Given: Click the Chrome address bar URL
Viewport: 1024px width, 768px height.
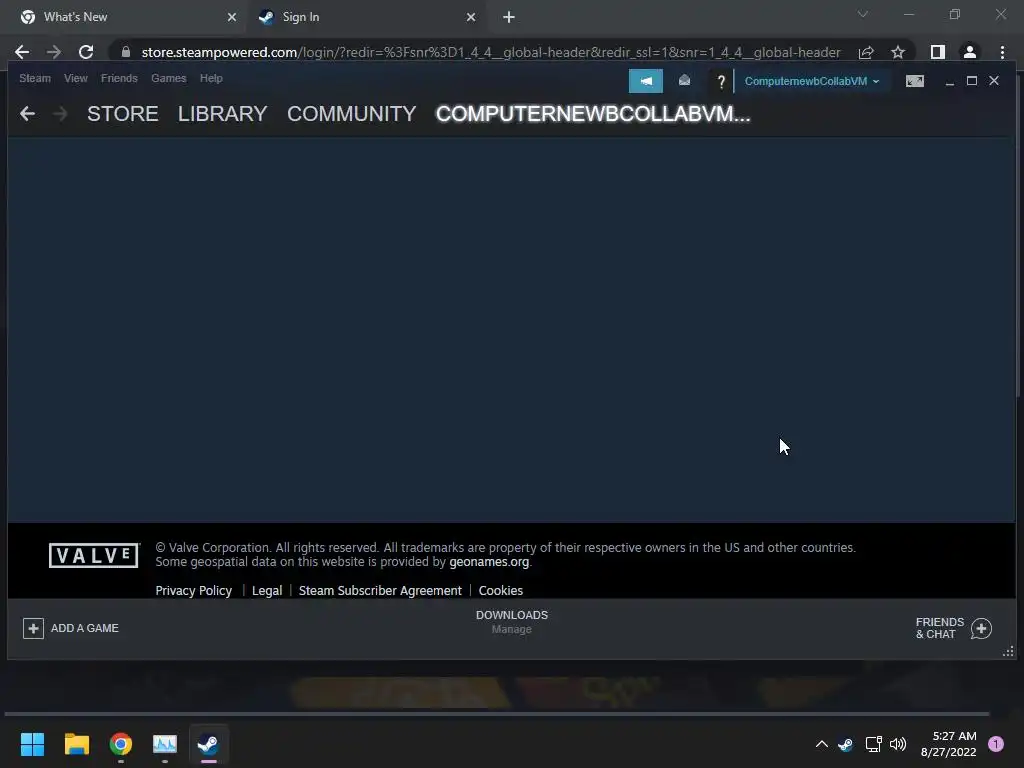Looking at the screenshot, I should [x=490, y=52].
